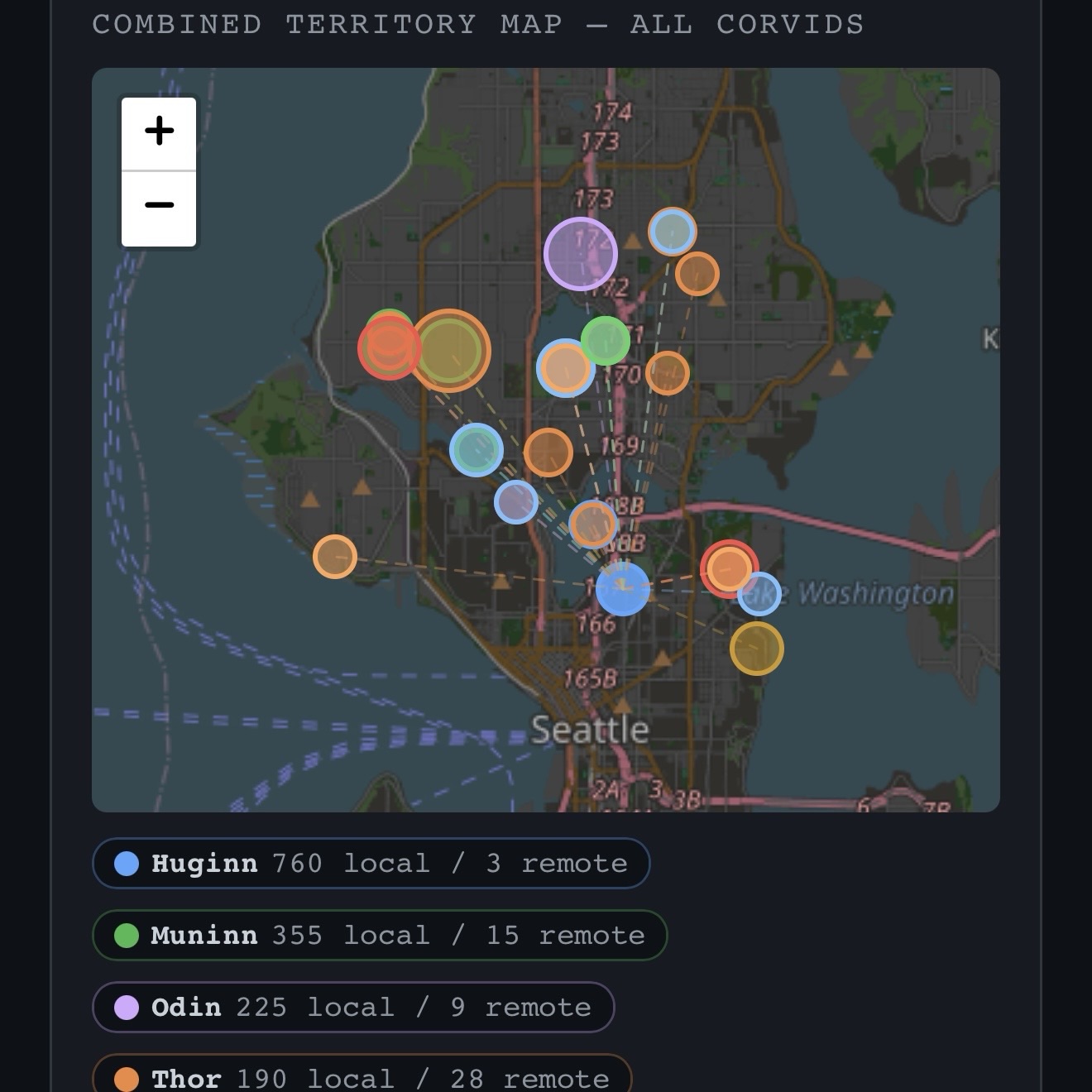Select the yellow marker southeast of the hub

(x=756, y=649)
